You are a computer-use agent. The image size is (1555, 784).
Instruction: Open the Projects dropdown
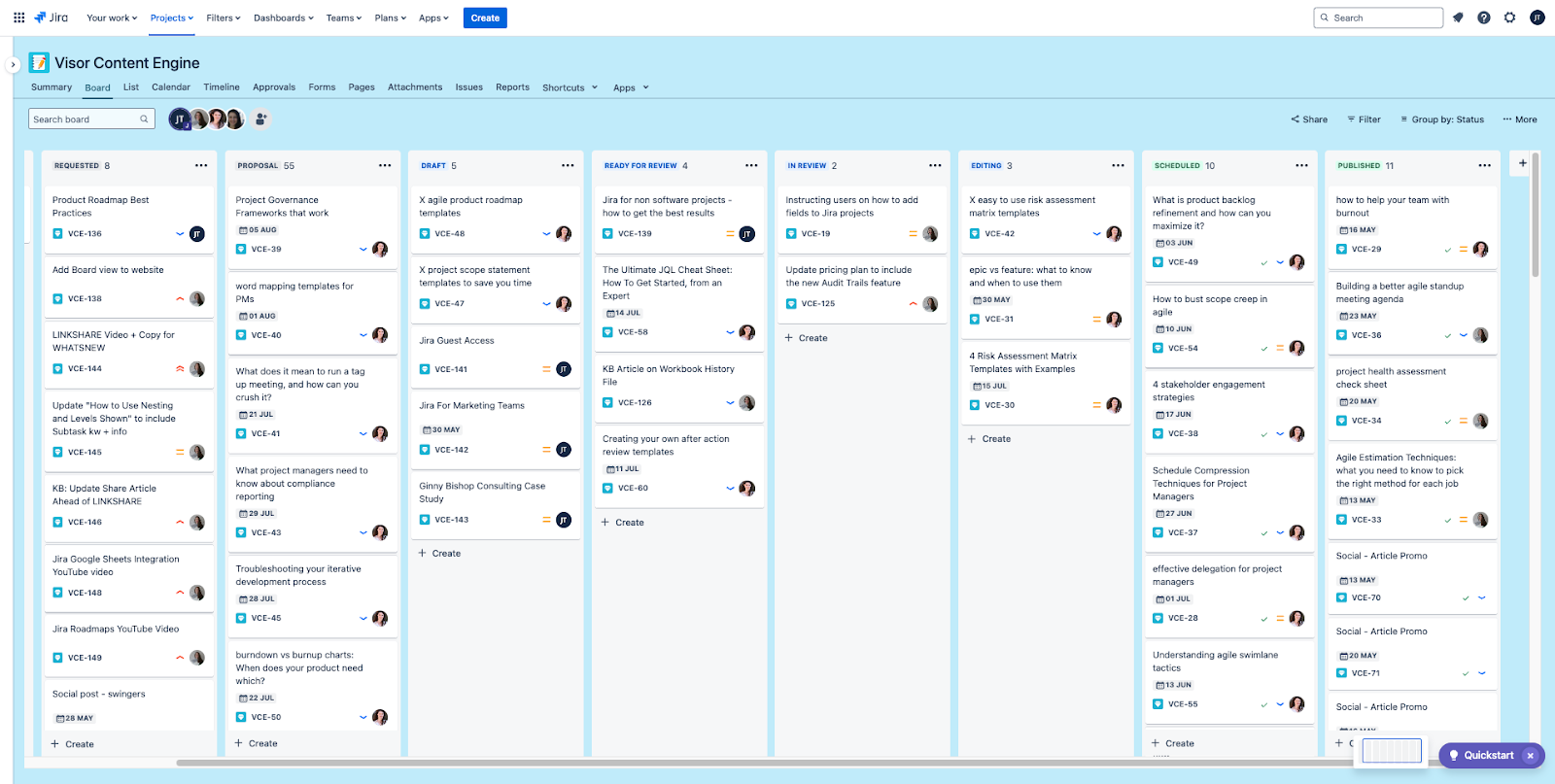coord(172,17)
